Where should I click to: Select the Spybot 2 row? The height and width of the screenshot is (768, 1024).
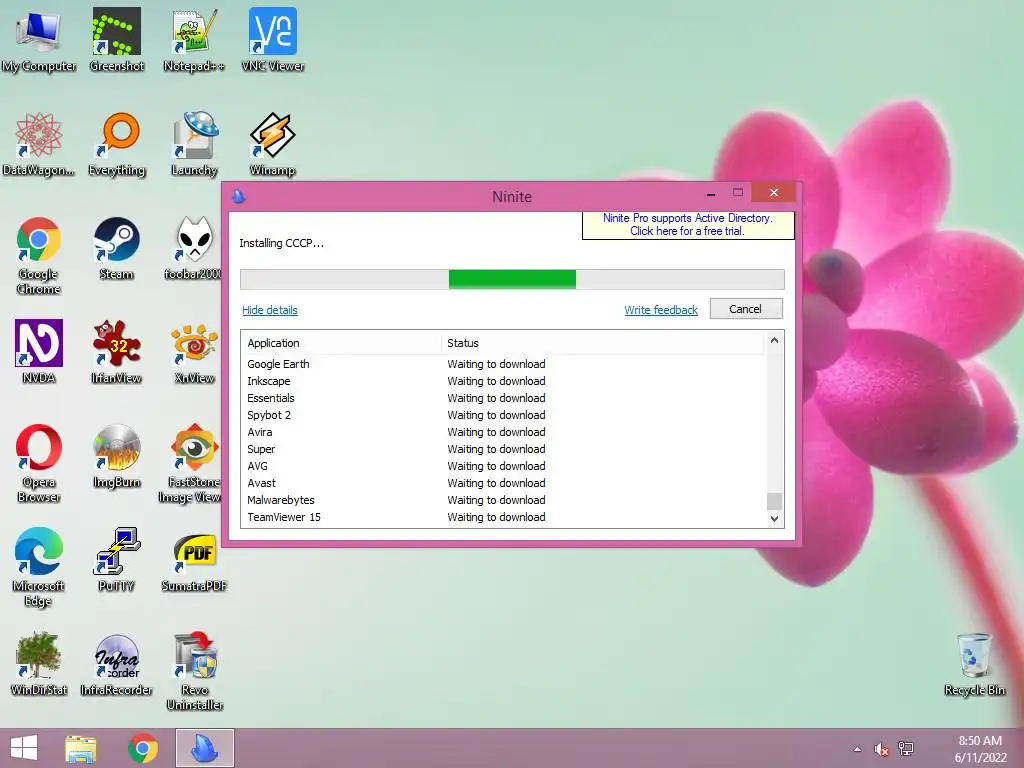coord(504,415)
